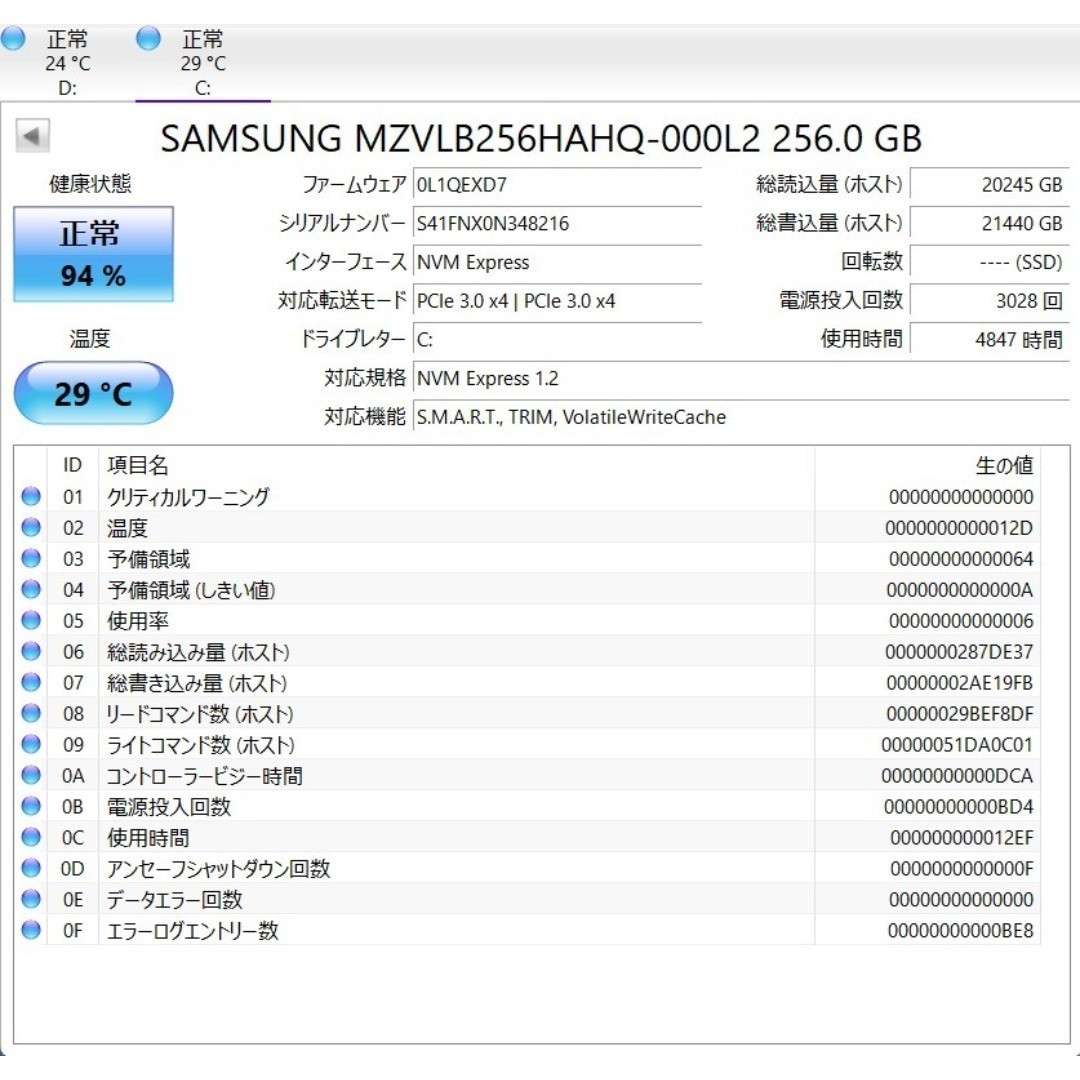Select the クリティカルワーニング row name
The image size is (1080, 1080).
pos(188,497)
